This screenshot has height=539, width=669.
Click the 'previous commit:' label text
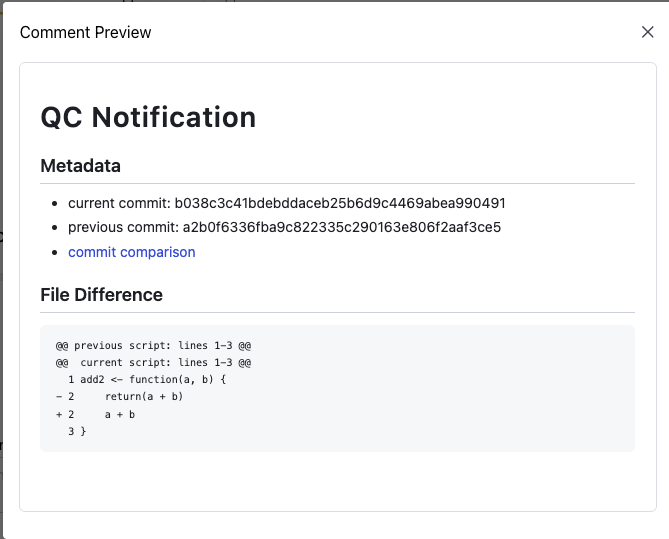tap(123, 227)
